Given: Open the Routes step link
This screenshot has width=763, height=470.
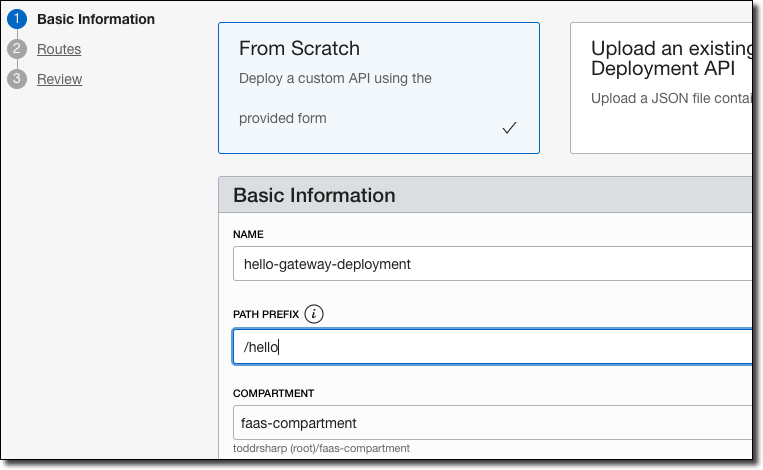Looking at the screenshot, I should point(59,49).
